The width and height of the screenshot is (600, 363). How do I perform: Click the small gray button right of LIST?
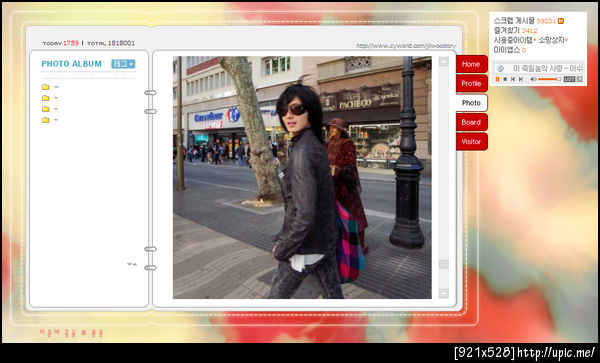[580, 79]
